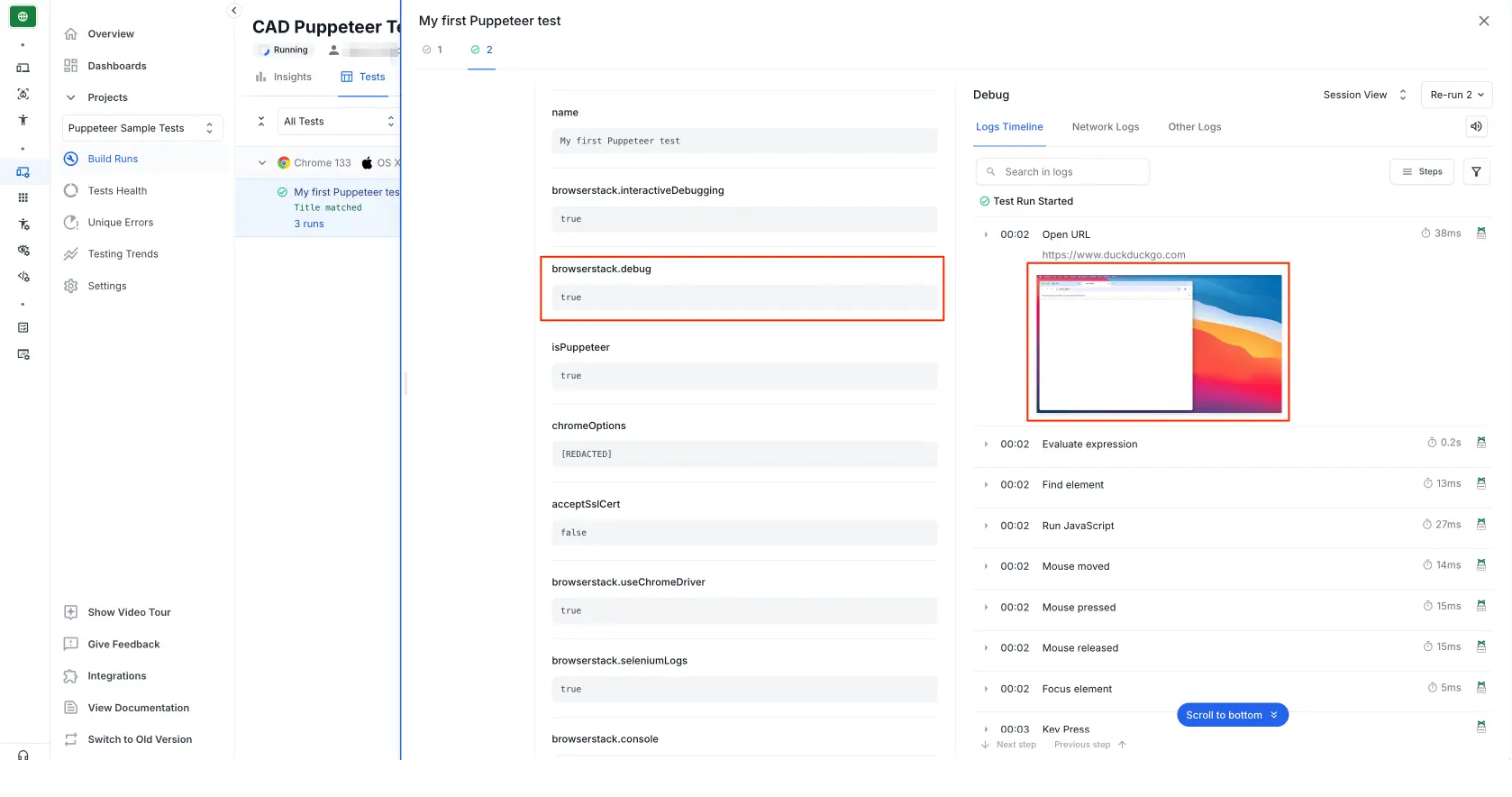Image resolution: width=1512 pixels, height=797 pixels.
Task: Click the Steps button
Action: [1421, 171]
